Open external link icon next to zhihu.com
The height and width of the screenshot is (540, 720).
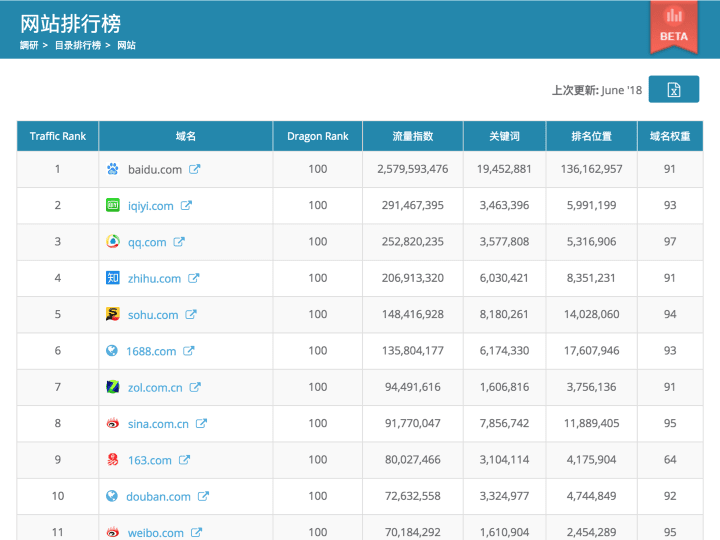click(193, 278)
